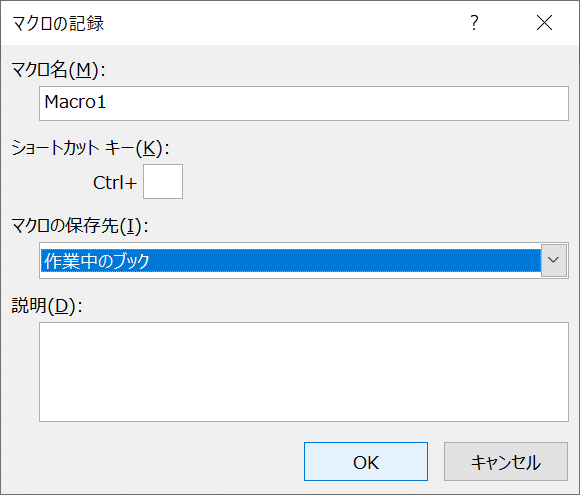Screen dimensions: 580x495
Task: Click inside the 説明 description box
Action: coord(304,372)
